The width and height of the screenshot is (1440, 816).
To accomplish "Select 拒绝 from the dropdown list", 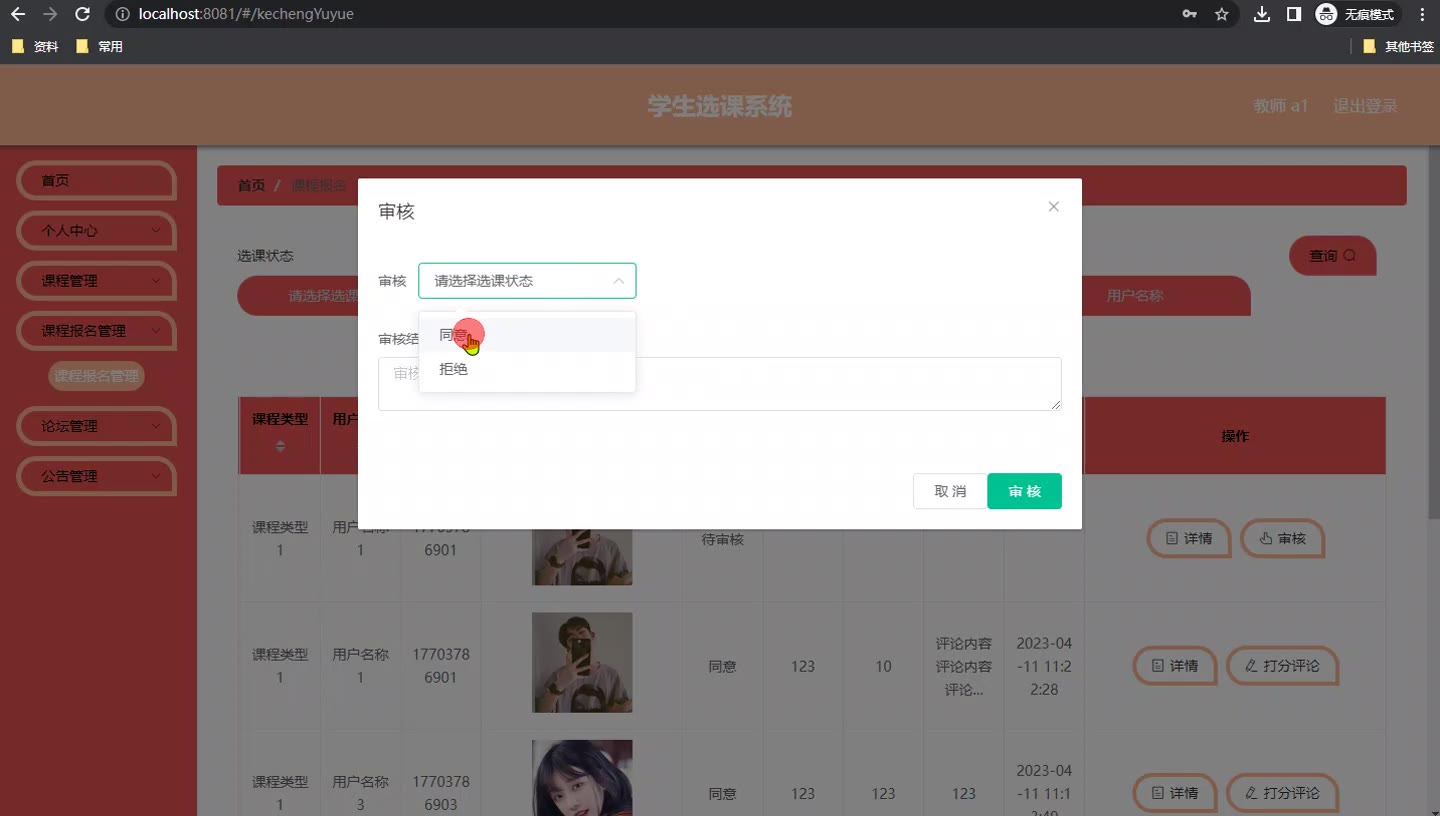I will 527,369.
